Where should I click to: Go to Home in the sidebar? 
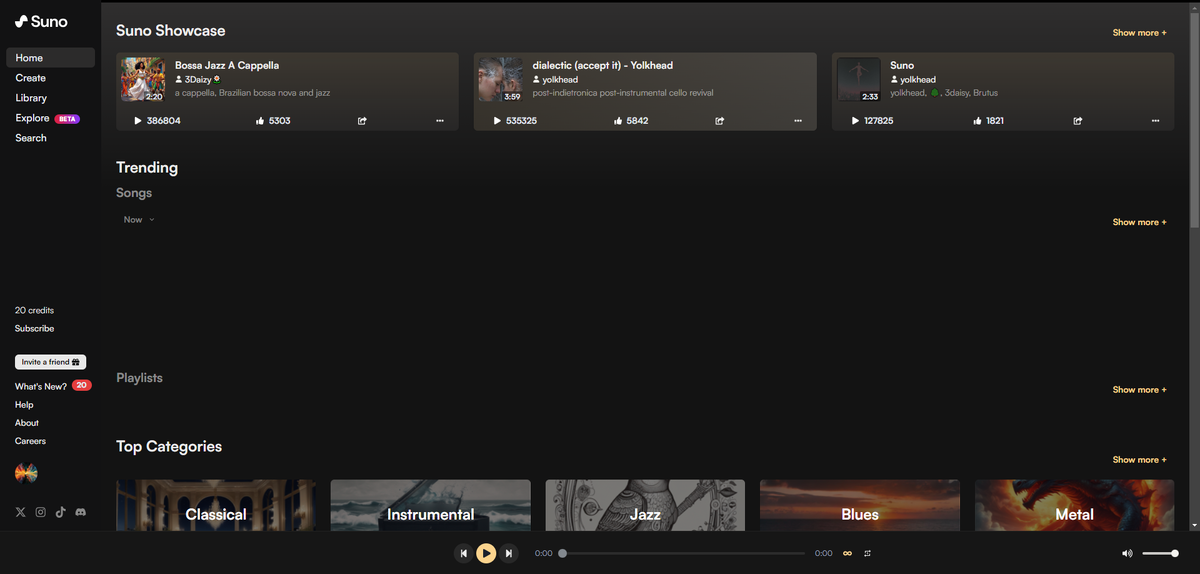51,58
